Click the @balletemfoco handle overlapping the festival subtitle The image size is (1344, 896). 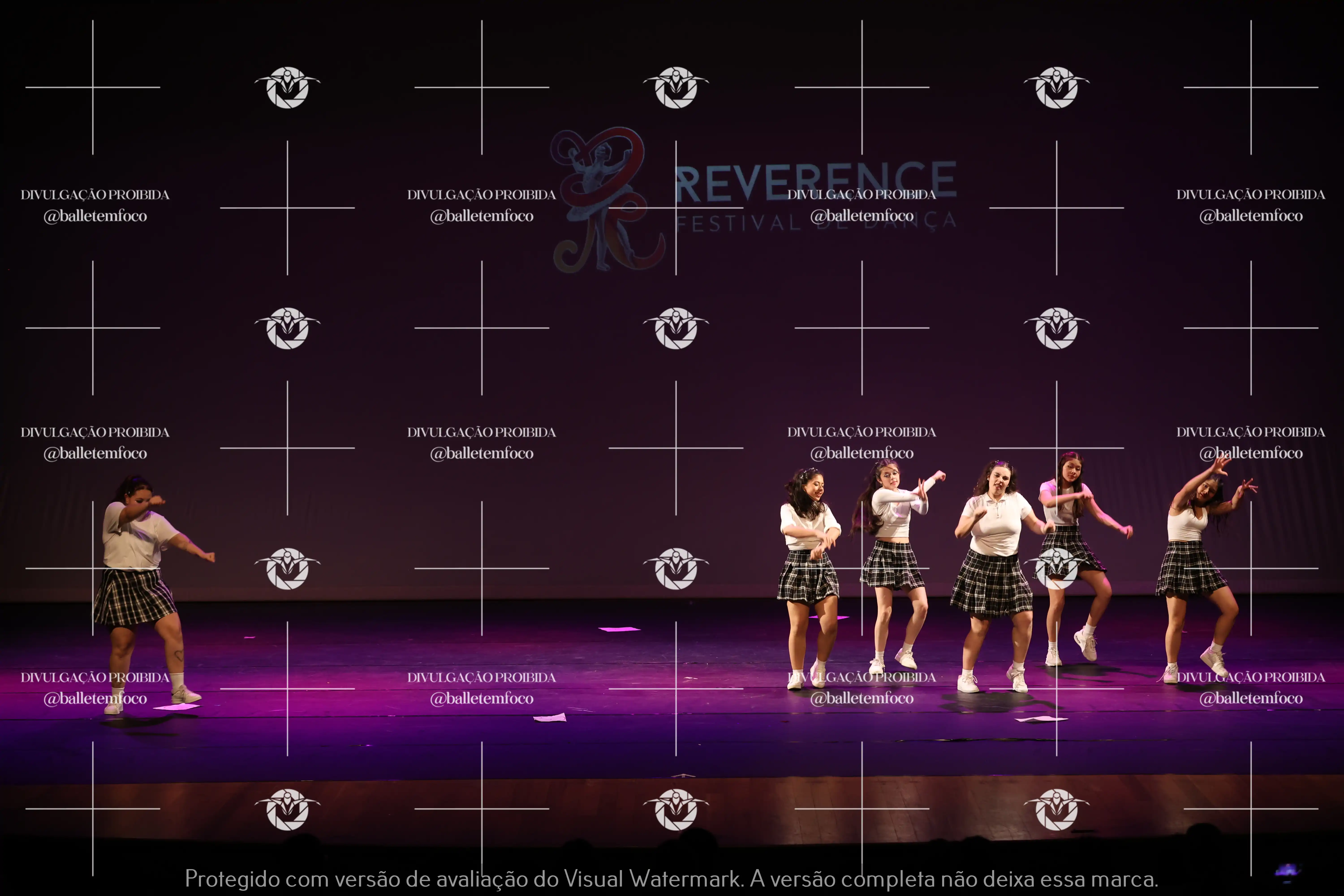[862, 216]
